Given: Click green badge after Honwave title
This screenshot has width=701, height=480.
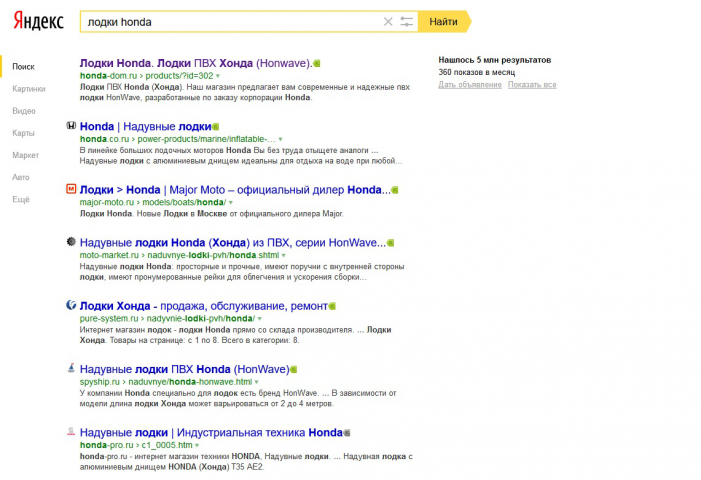Looking at the screenshot, I should (317, 63).
